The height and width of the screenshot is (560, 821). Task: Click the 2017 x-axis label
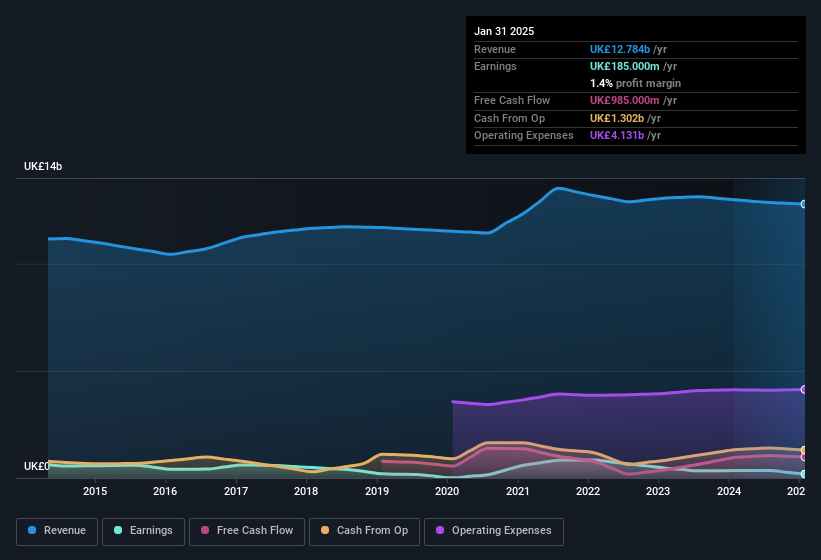tap(236, 491)
